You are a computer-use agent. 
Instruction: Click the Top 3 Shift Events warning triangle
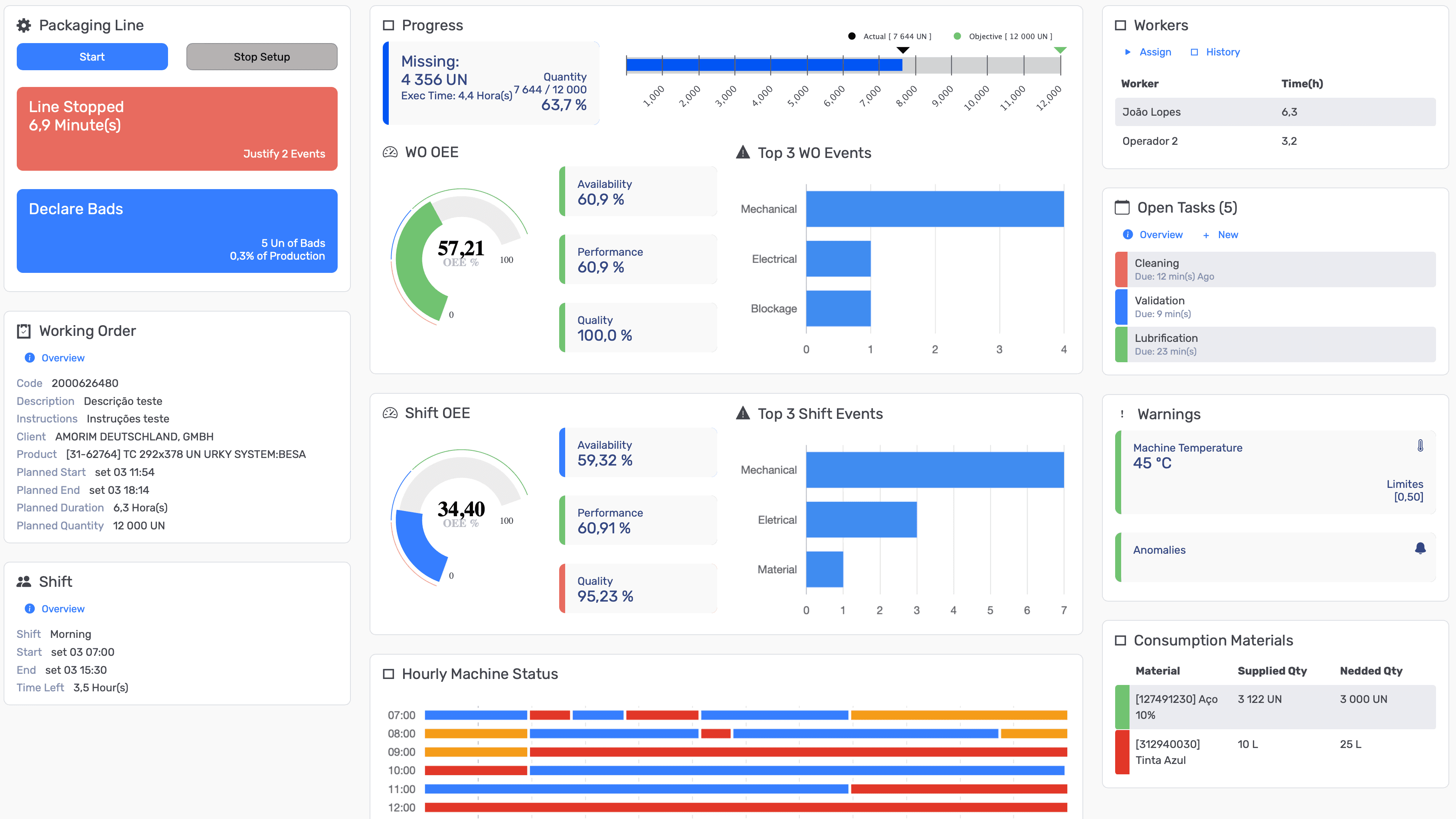coord(743,413)
